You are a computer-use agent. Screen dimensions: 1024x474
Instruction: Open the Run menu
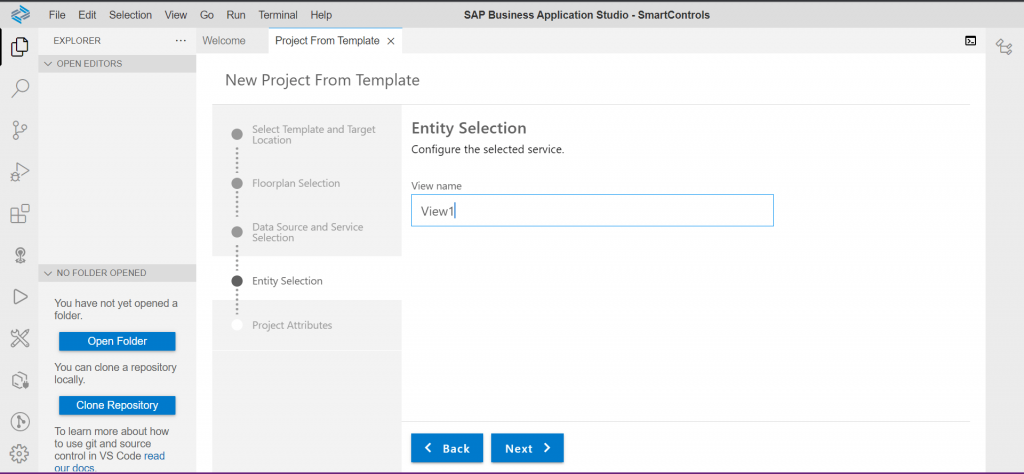point(236,14)
